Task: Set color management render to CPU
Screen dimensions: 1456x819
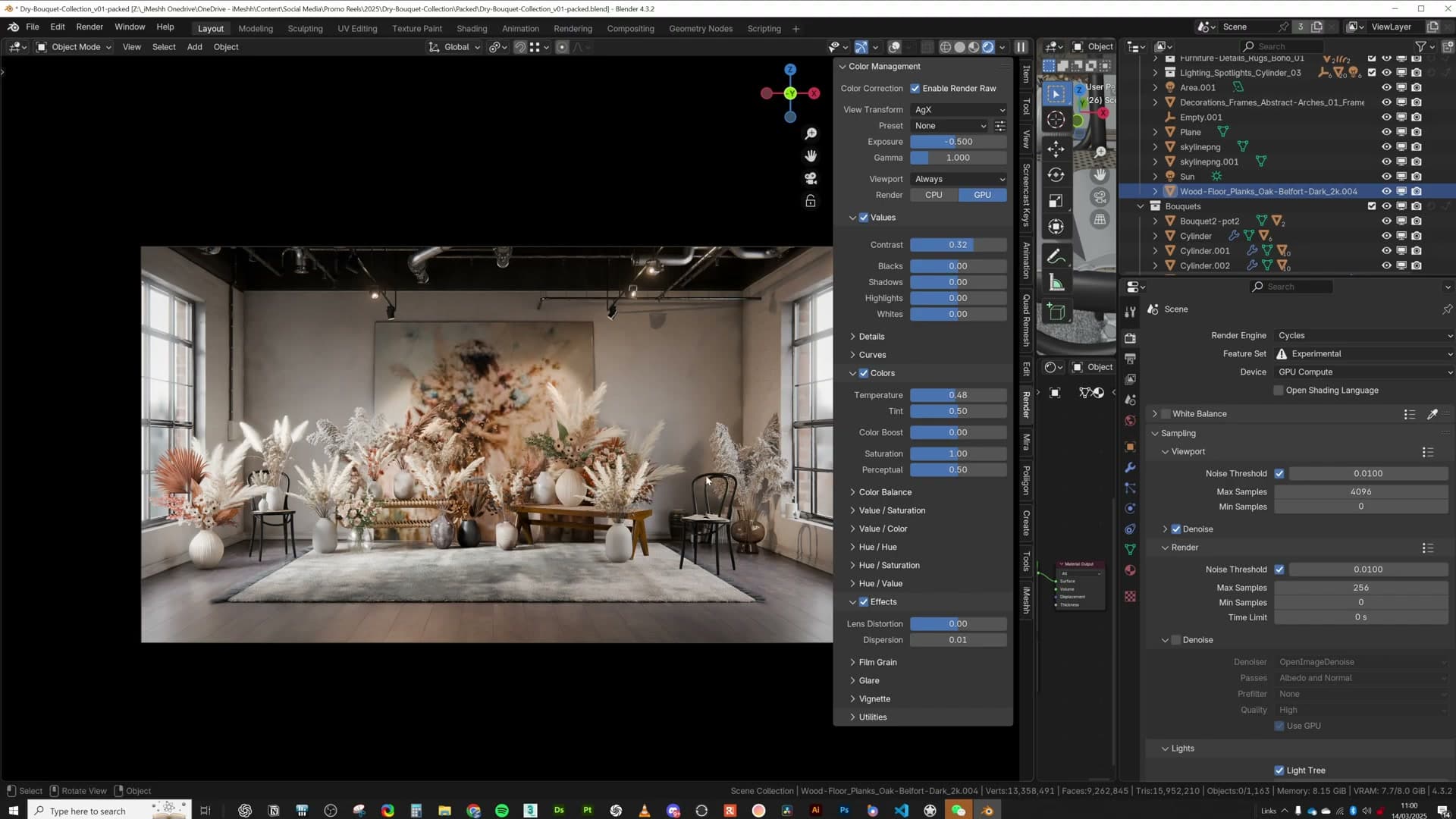Action: coord(934,195)
